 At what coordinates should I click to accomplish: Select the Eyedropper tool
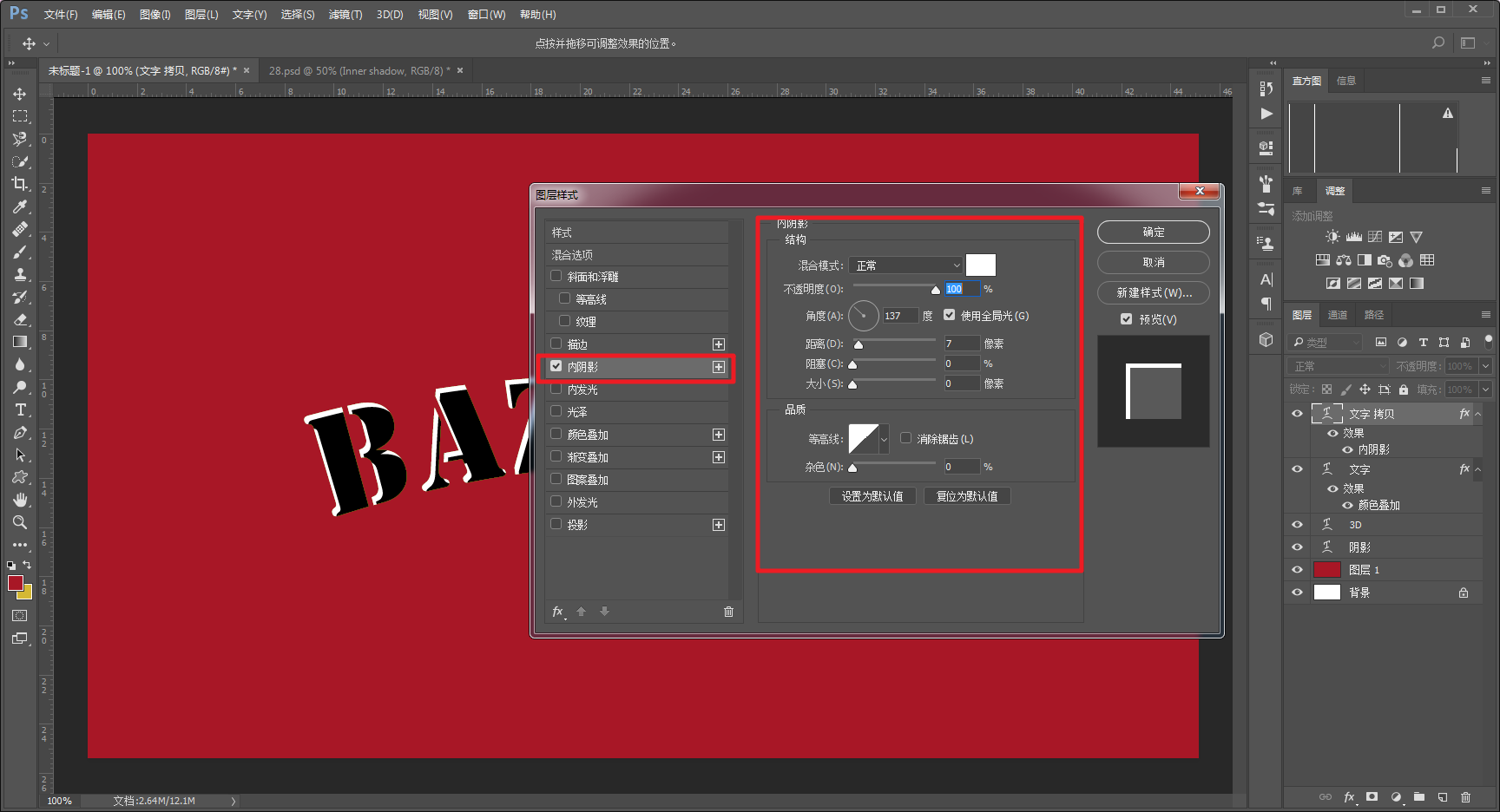tap(20, 206)
